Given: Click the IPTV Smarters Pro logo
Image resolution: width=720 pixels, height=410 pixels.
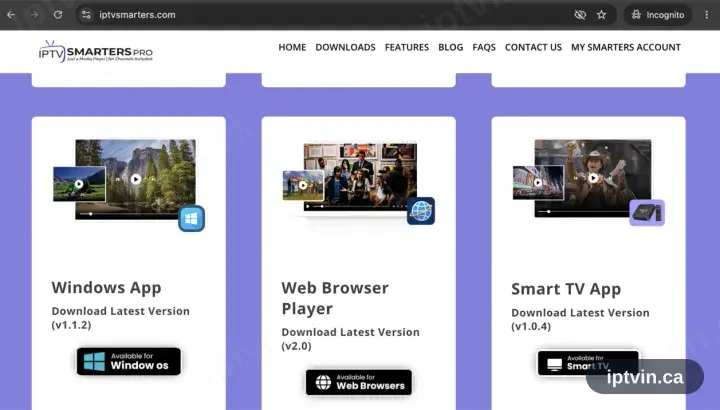Looking at the screenshot, I should [x=96, y=51].
